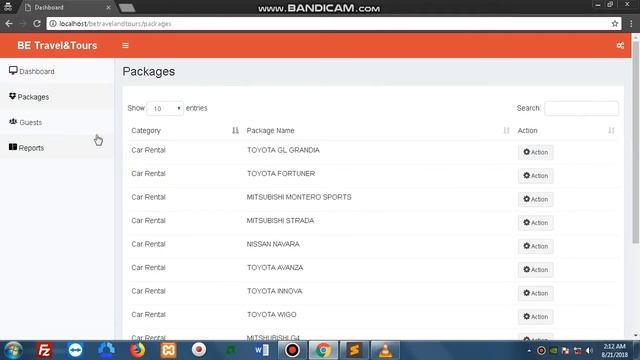Focus the Search input field
This screenshot has height=360, width=640.
(x=581, y=108)
